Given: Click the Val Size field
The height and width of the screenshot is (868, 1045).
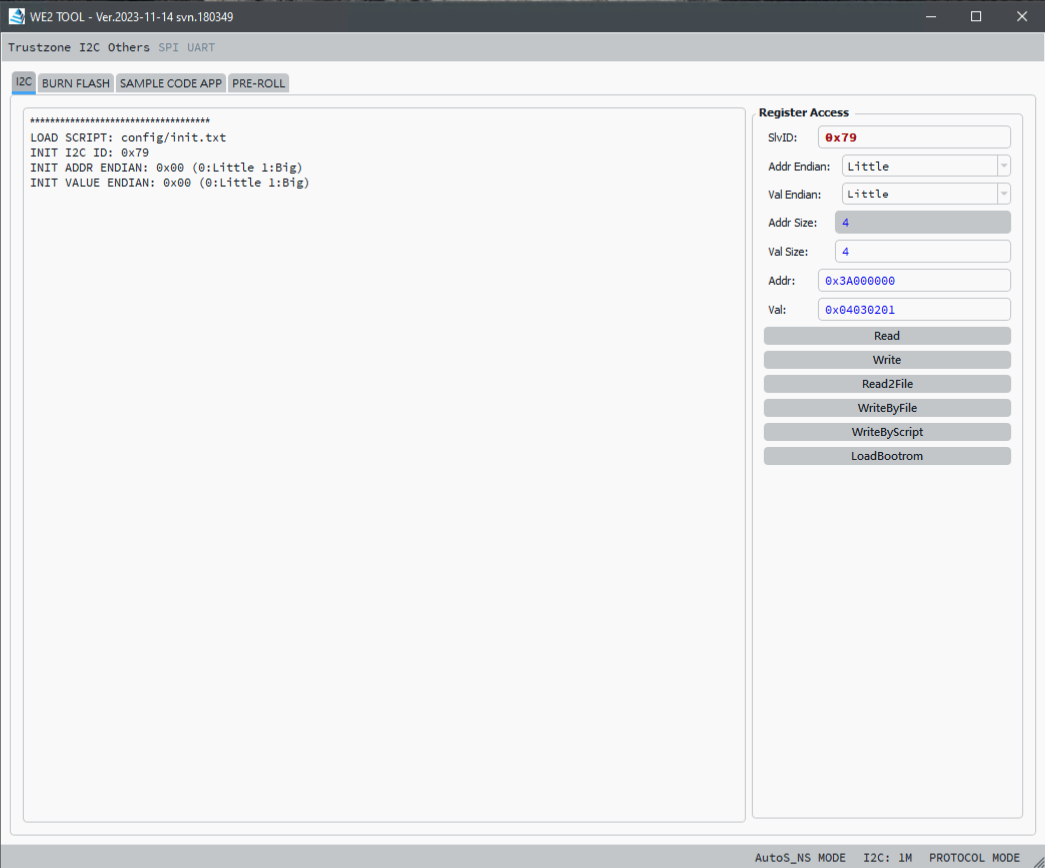Looking at the screenshot, I should coord(922,251).
